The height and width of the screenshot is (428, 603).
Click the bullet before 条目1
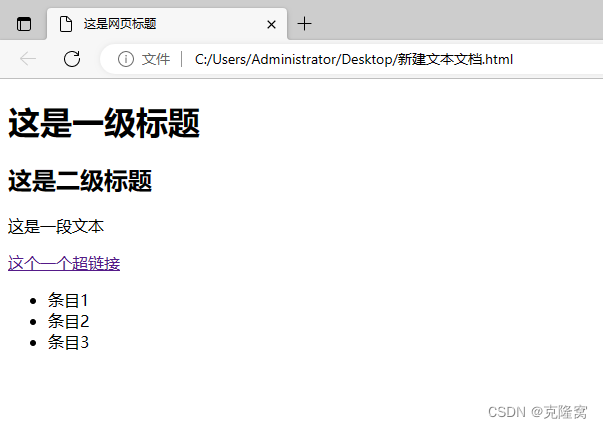click(x=33, y=301)
